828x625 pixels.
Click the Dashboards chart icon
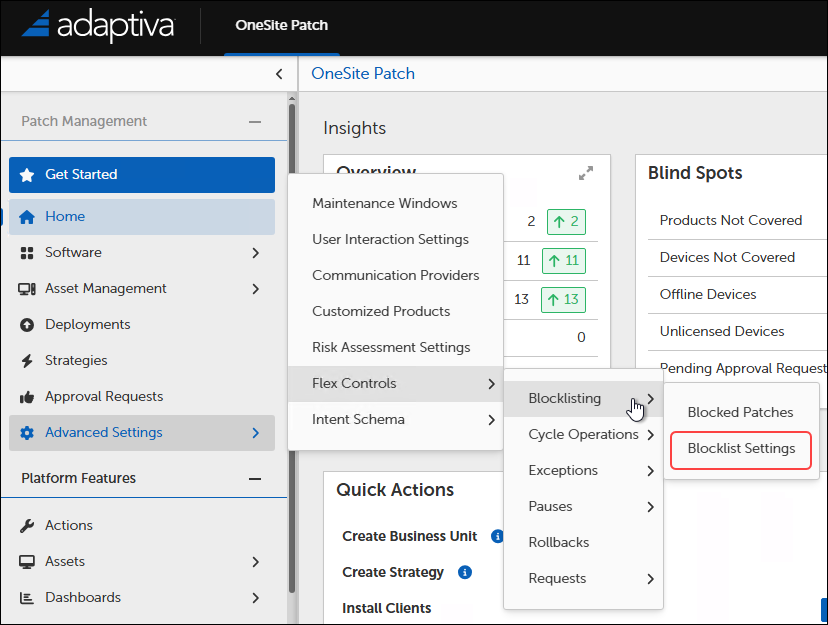27,598
